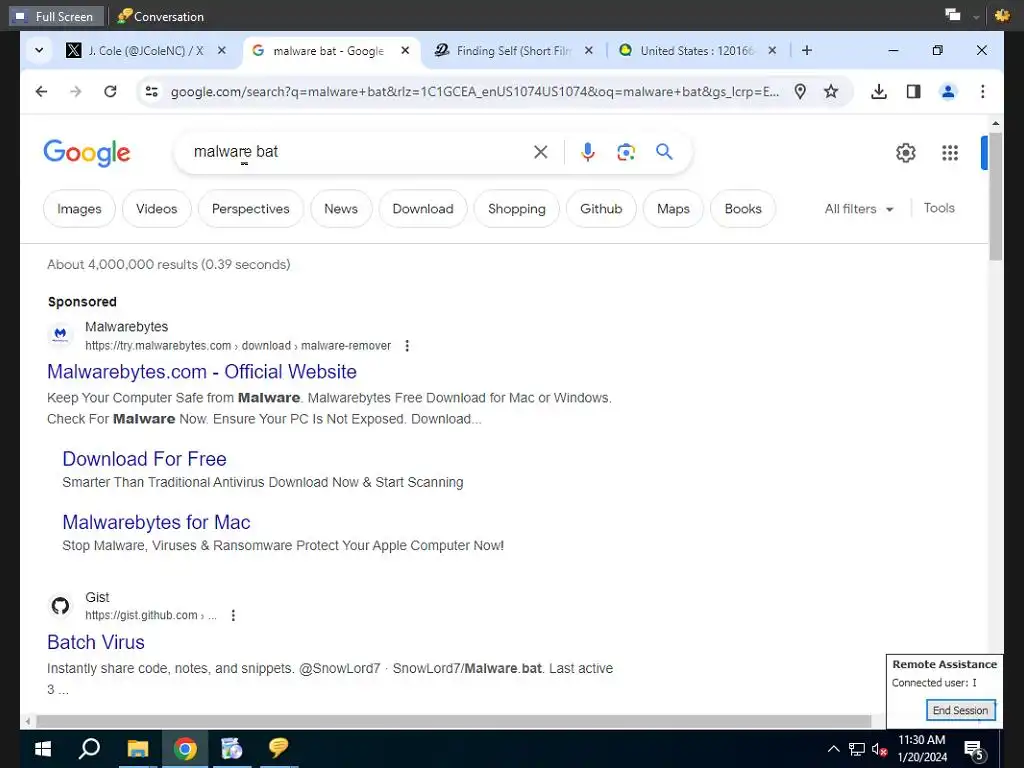Image resolution: width=1024 pixels, height=768 pixels.
Task: Filter results by Perspectives
Action: [251, 209]
